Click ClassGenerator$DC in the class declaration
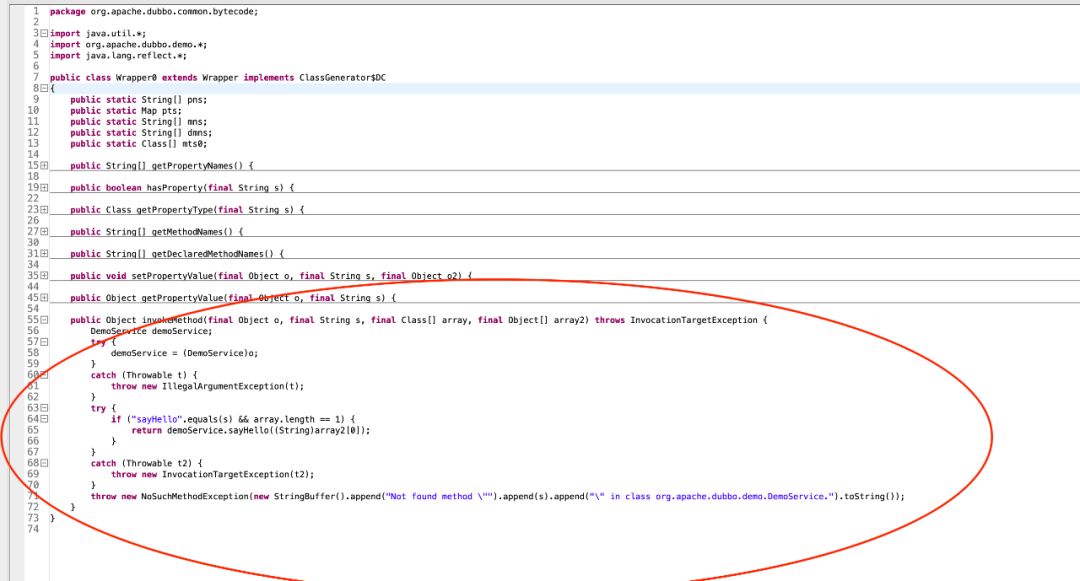The height and width of the screenshot is (581, 1080). (x=342, y=78)
